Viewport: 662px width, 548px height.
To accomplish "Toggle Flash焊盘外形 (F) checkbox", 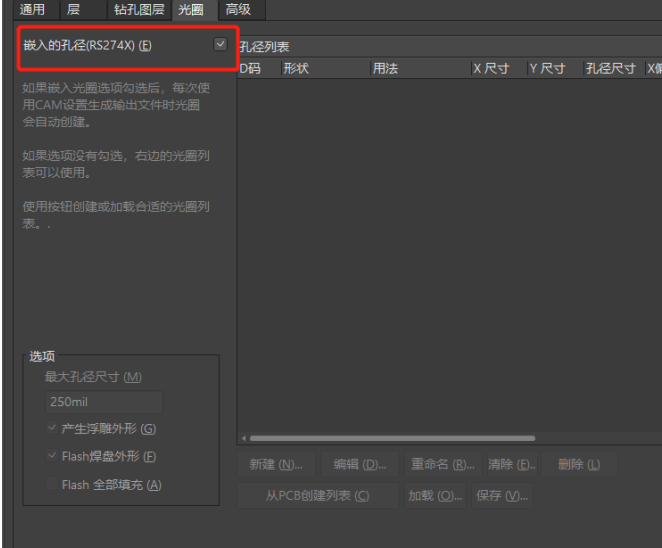I will click(x=52, y=456).
